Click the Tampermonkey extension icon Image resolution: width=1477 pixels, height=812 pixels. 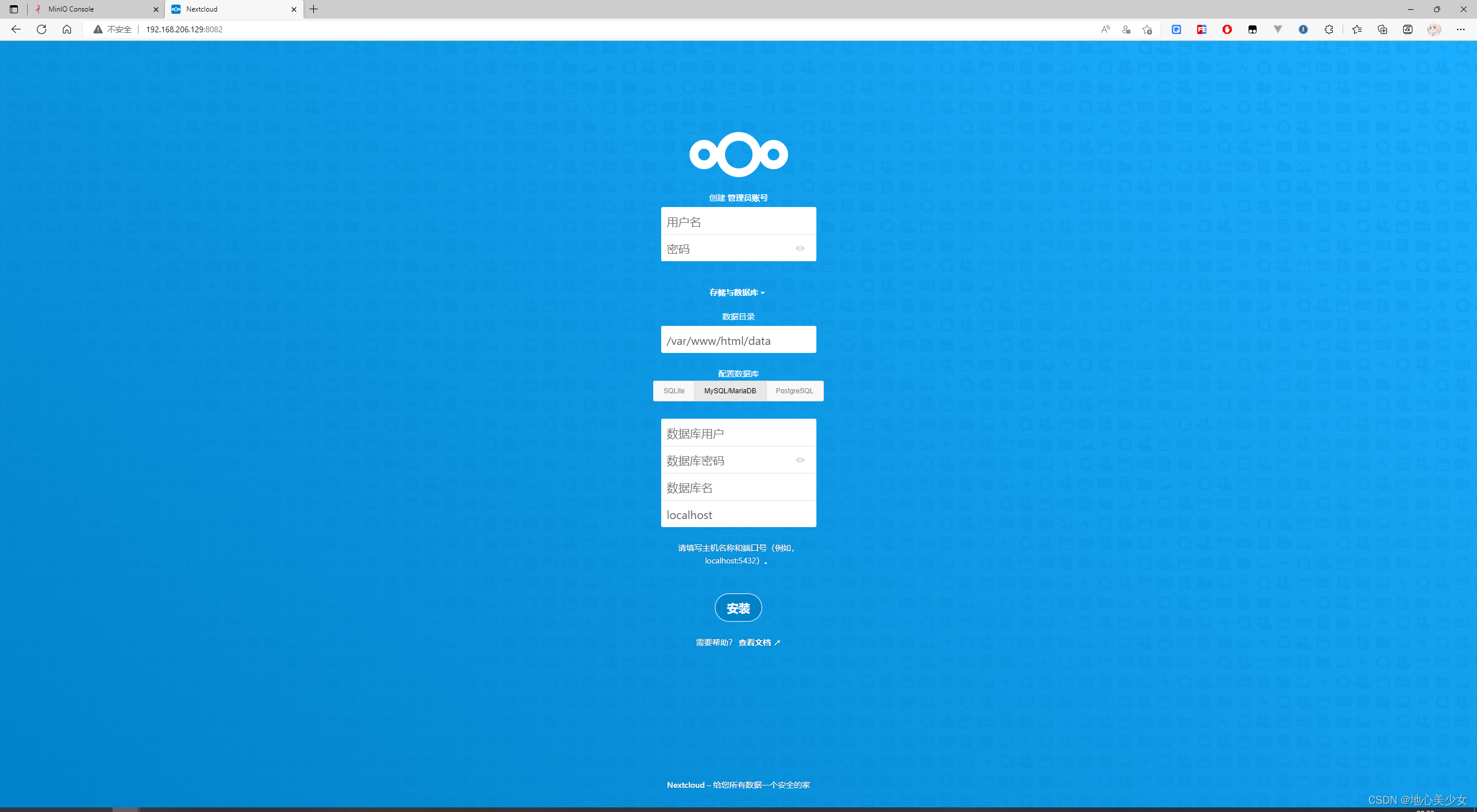pyautogui.click(x=1253, y=29)
